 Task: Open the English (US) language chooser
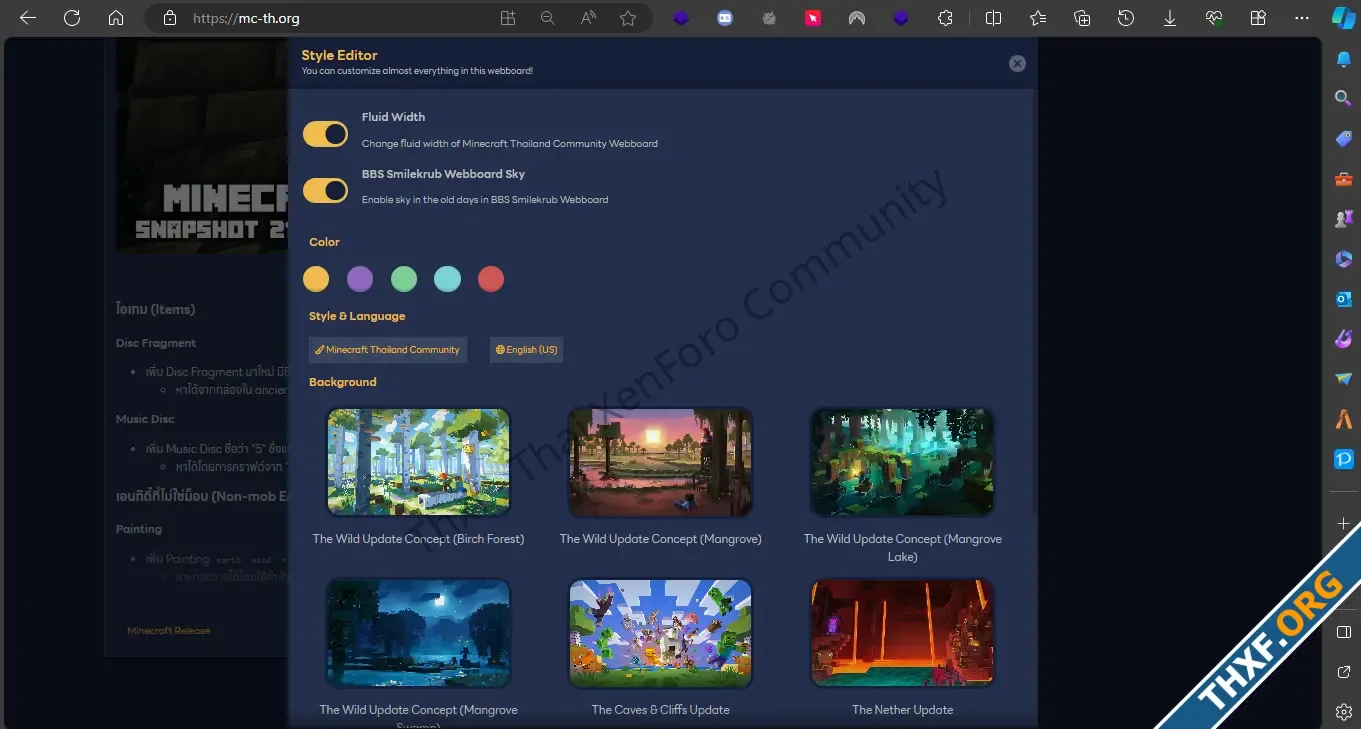pos(527,350)
